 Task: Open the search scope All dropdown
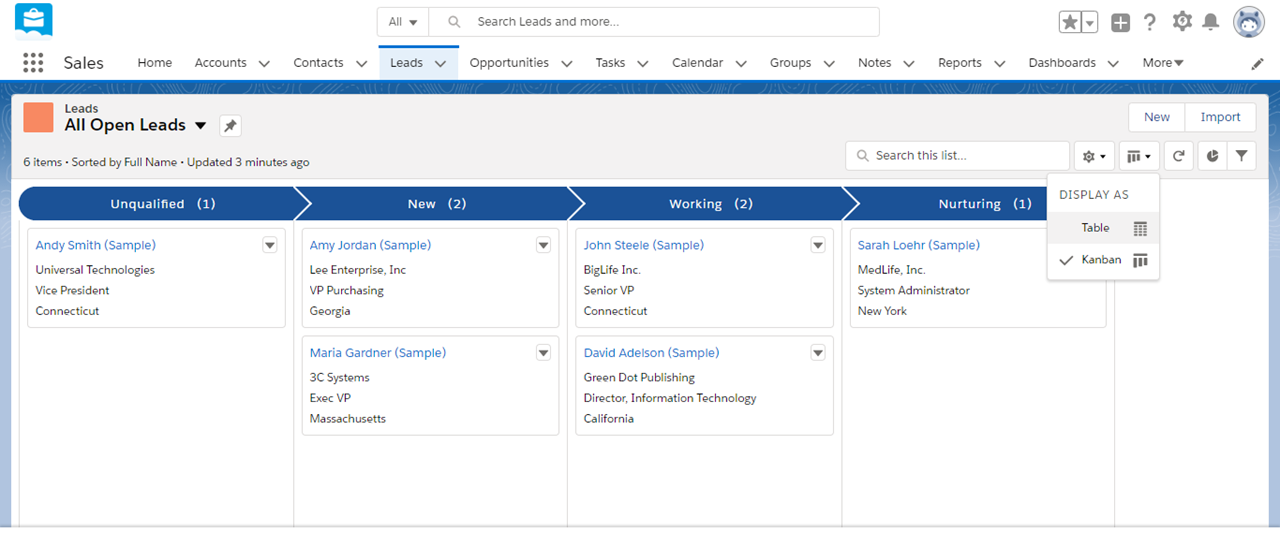tap(403, 22)
